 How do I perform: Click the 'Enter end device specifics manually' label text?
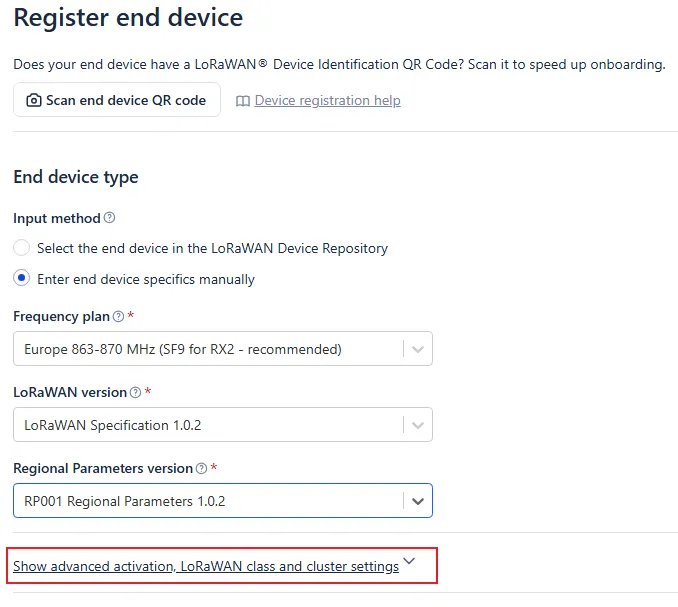pyautogui.click(x=146, y=279)
